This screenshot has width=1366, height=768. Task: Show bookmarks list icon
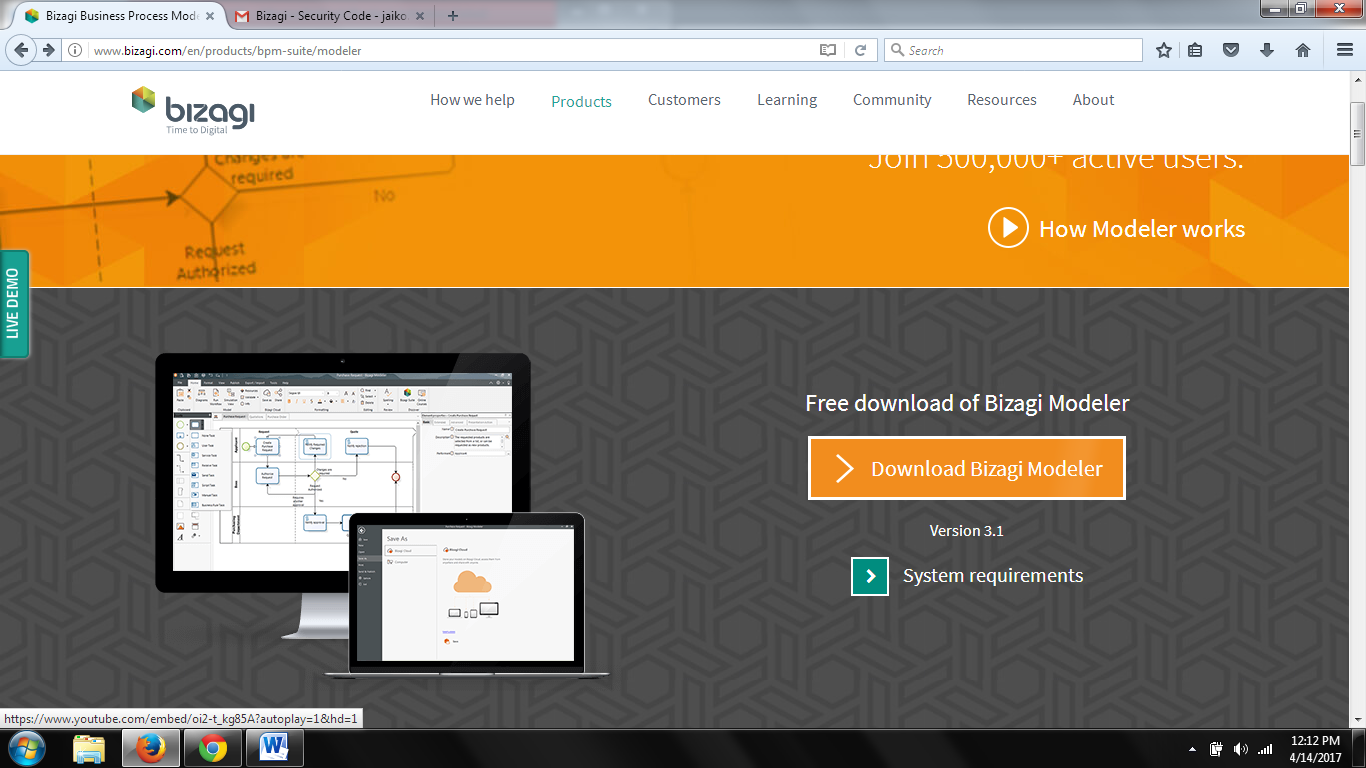point(1195,50)
